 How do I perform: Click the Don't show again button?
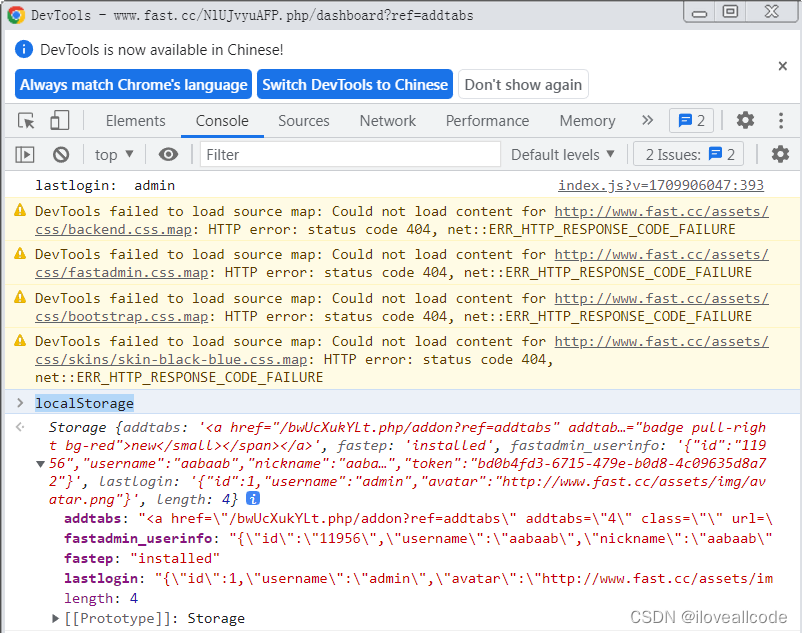point(523,84)
